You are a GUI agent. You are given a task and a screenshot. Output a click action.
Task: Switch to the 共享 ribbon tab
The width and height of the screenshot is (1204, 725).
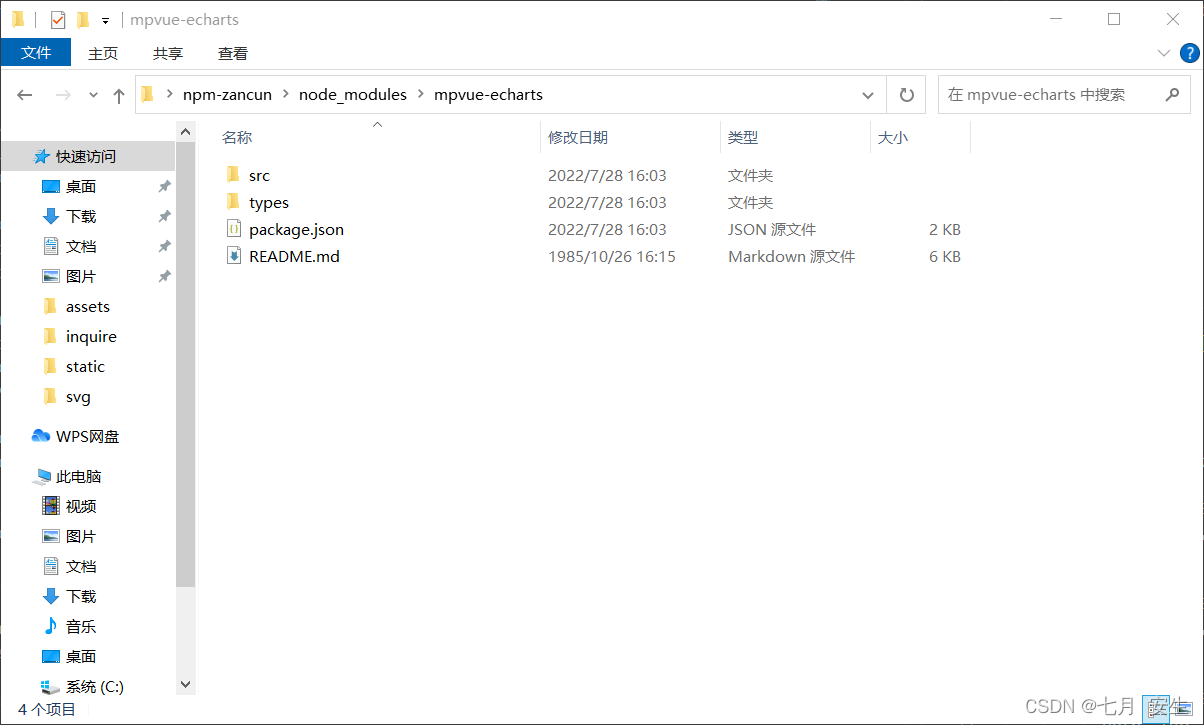coord(167,53)
